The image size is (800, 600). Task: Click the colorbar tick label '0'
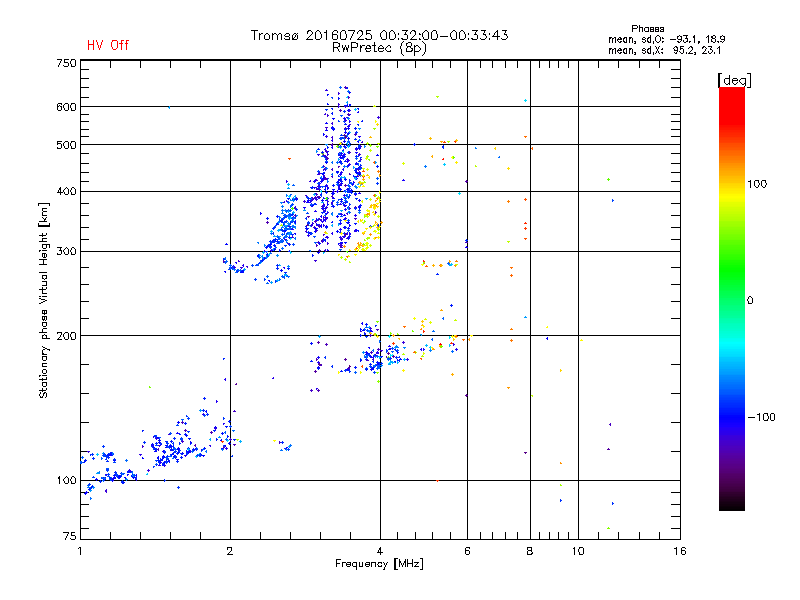[750, 301]
